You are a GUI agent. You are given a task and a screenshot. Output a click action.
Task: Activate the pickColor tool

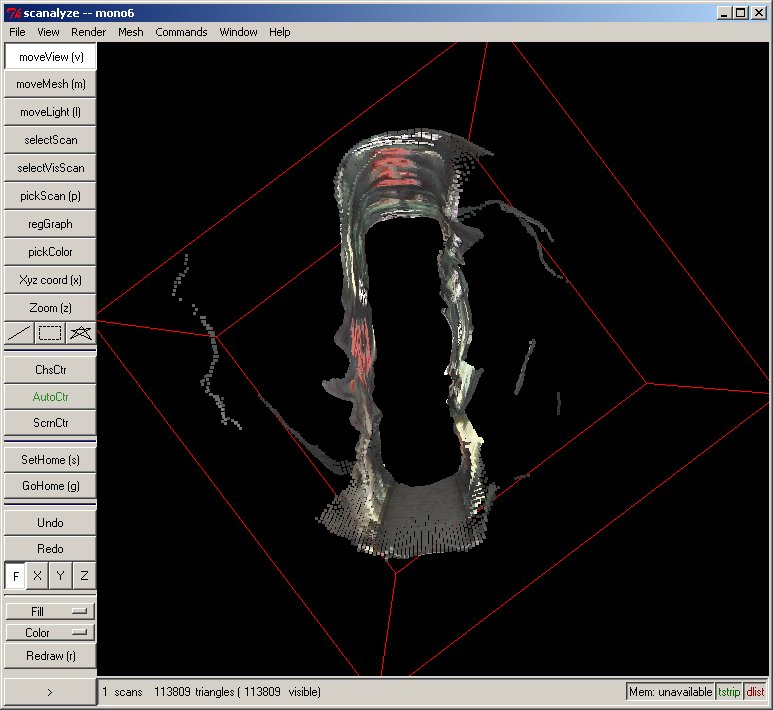pos(50,252)
